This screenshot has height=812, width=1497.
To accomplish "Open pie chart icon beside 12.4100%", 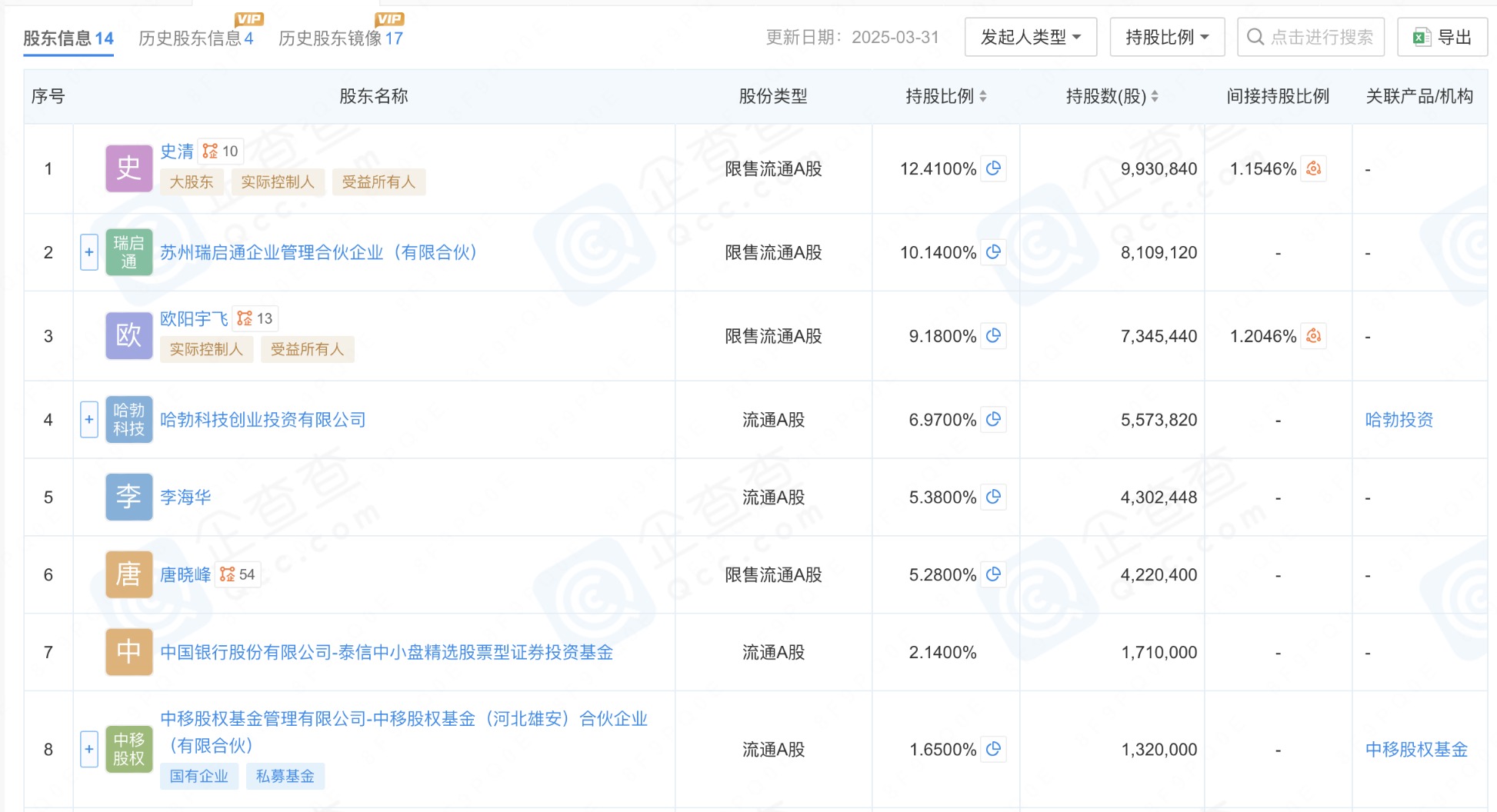I will pos(993,168).
